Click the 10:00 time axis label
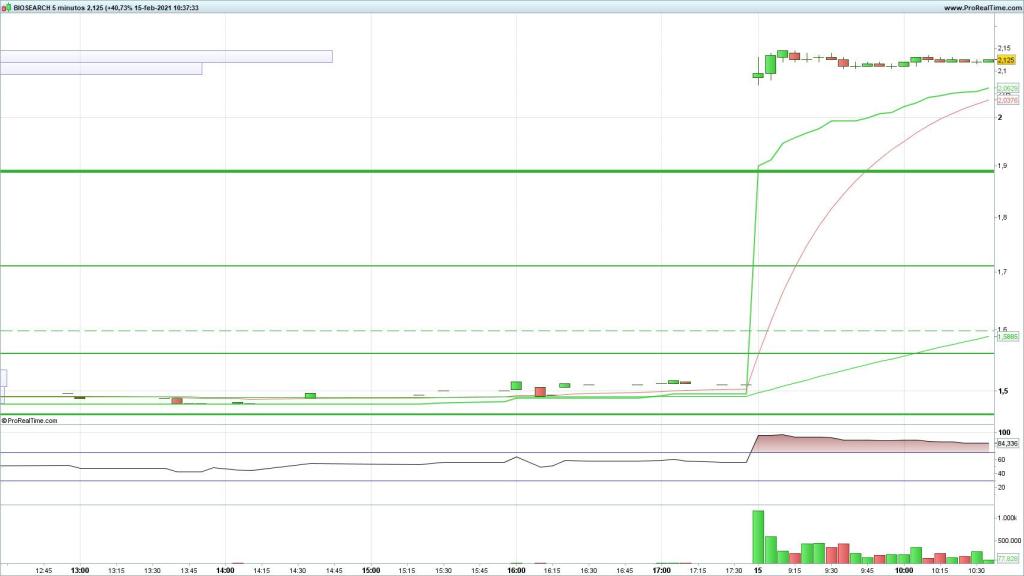 pos(903,571)
